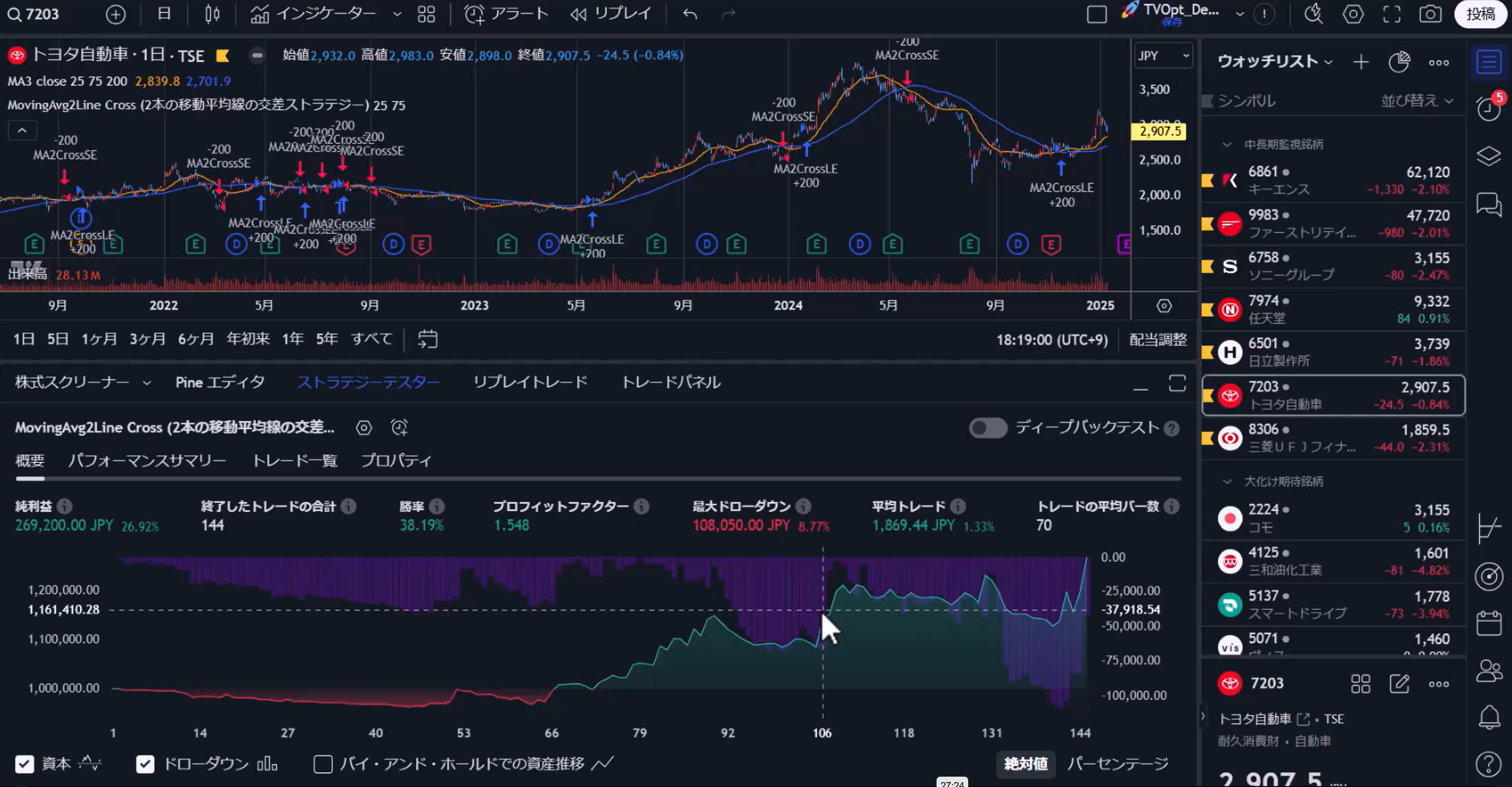The height and width of the screenshot is (787, 1512).
Task: Click the 投稿 publish button
Action: click(x=1480, y=14)
